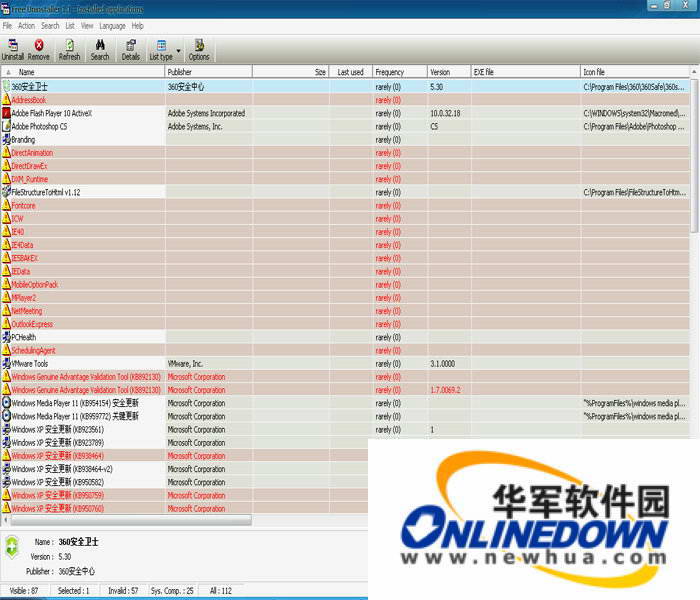The image size is (700, 600).
Task: Click the warning icon beside OutlookExpress
Action: click(6, 324)
